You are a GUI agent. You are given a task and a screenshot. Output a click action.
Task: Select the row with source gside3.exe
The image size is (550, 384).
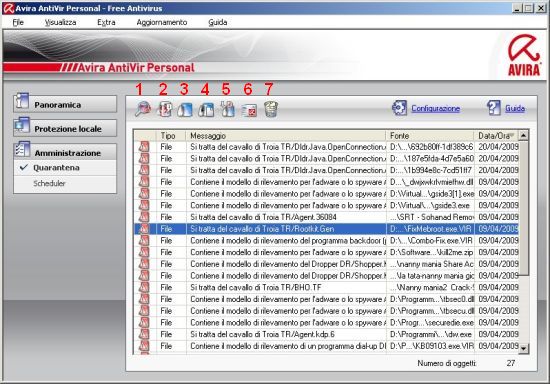coord(326,206)
